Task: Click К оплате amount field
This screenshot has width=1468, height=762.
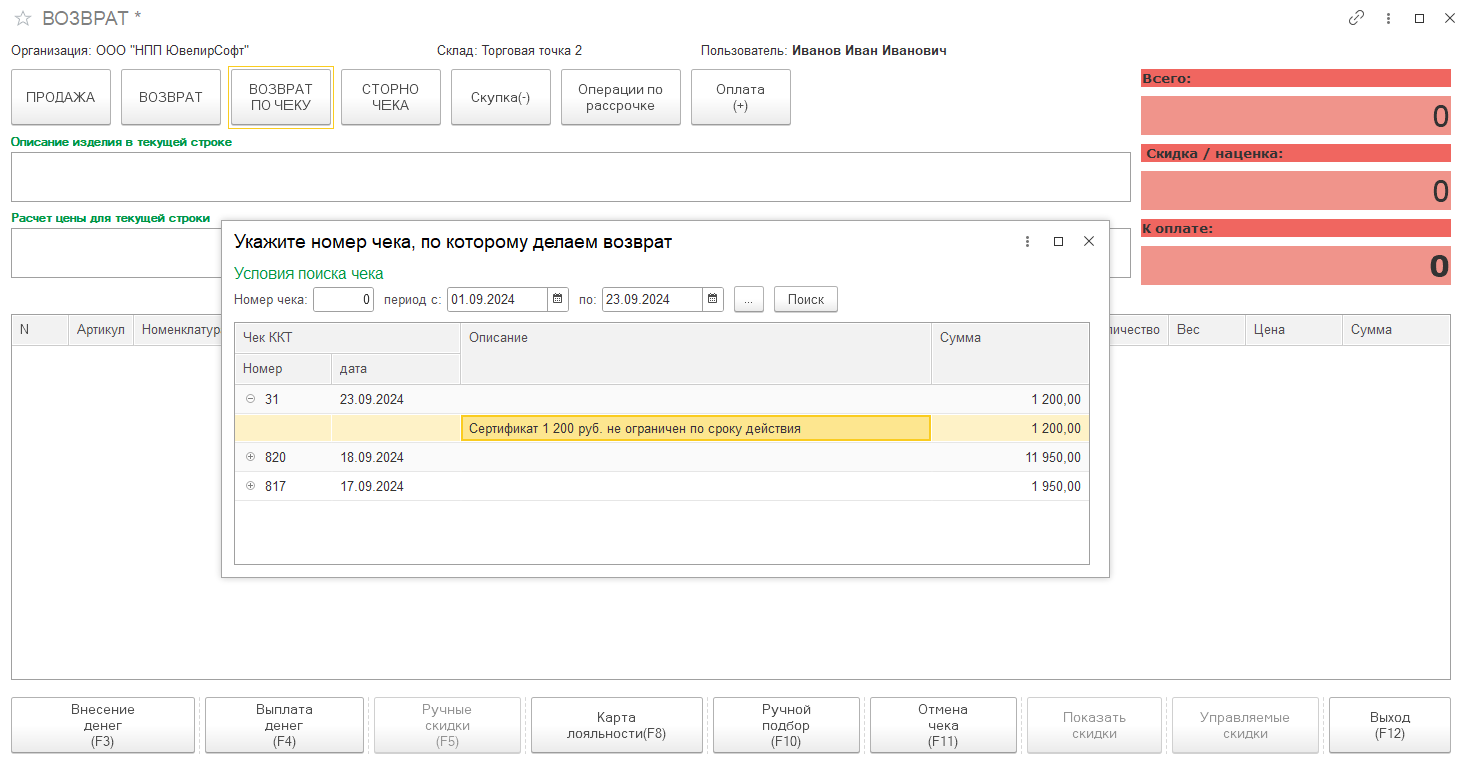Action: click(x=1296, y=265)
